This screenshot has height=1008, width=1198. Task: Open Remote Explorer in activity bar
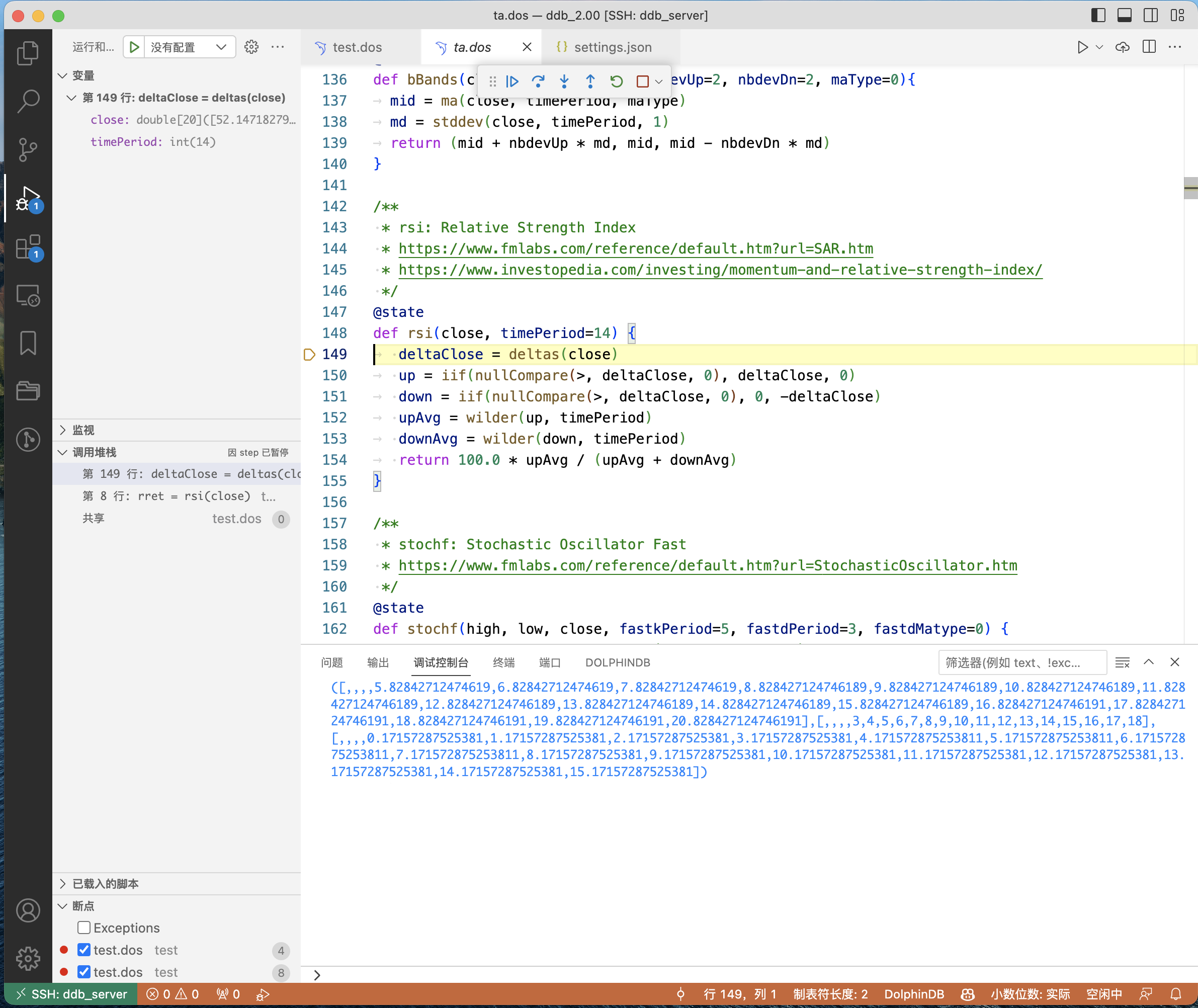[x=28, y=295]
